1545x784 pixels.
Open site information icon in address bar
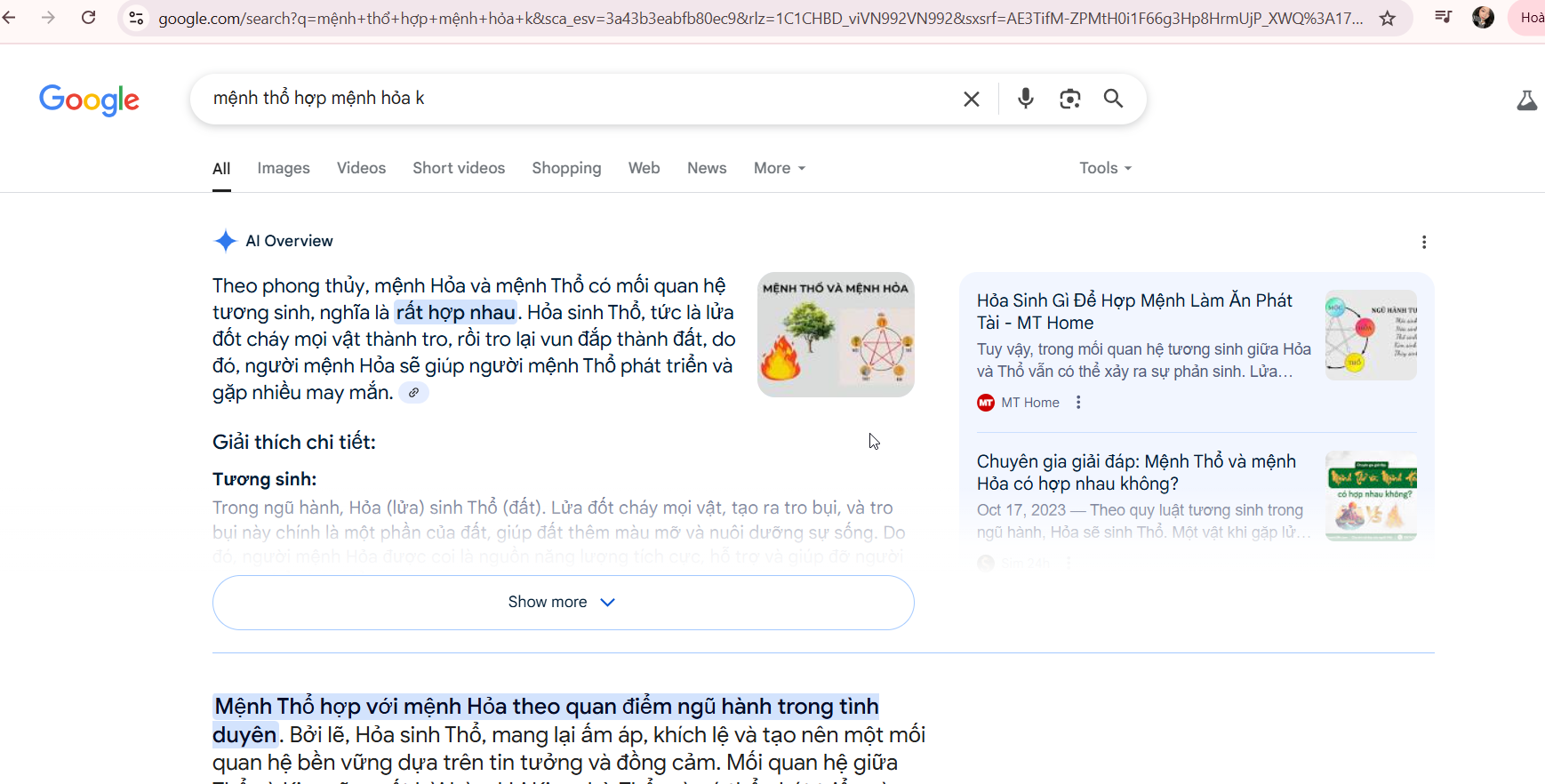click(x=136, y=18)
